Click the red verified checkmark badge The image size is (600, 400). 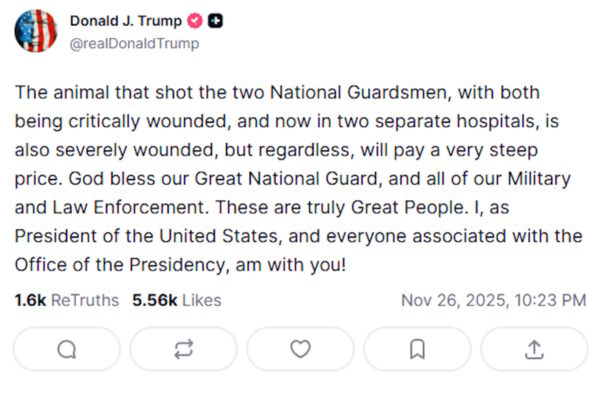point(197,21)
